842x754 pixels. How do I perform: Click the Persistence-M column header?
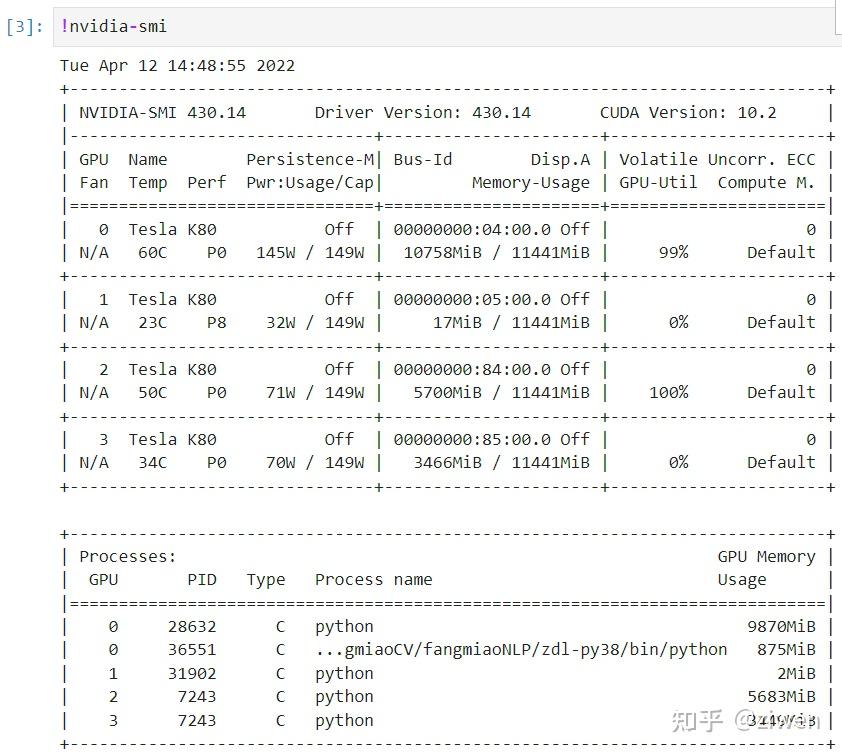click(310, 160)
